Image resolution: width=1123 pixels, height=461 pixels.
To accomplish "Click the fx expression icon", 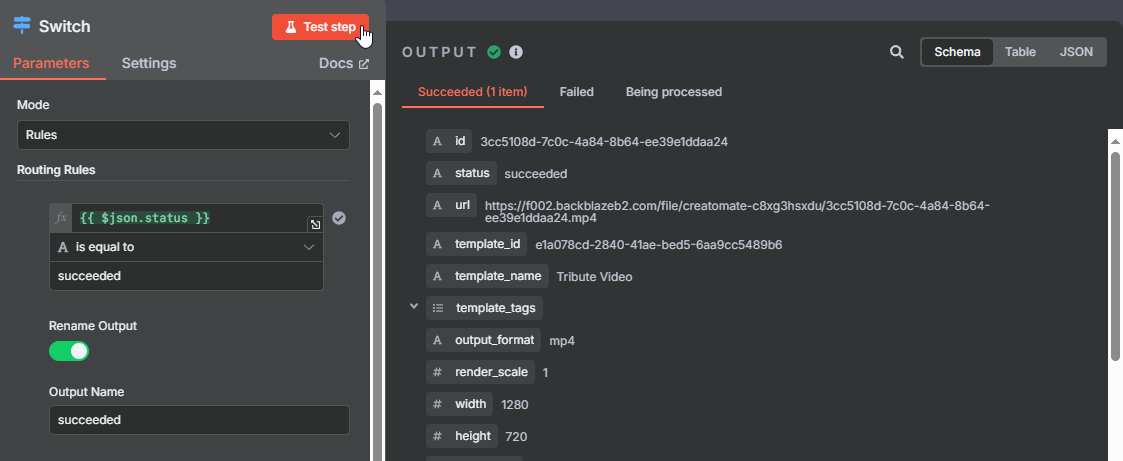I will point(61,218).
